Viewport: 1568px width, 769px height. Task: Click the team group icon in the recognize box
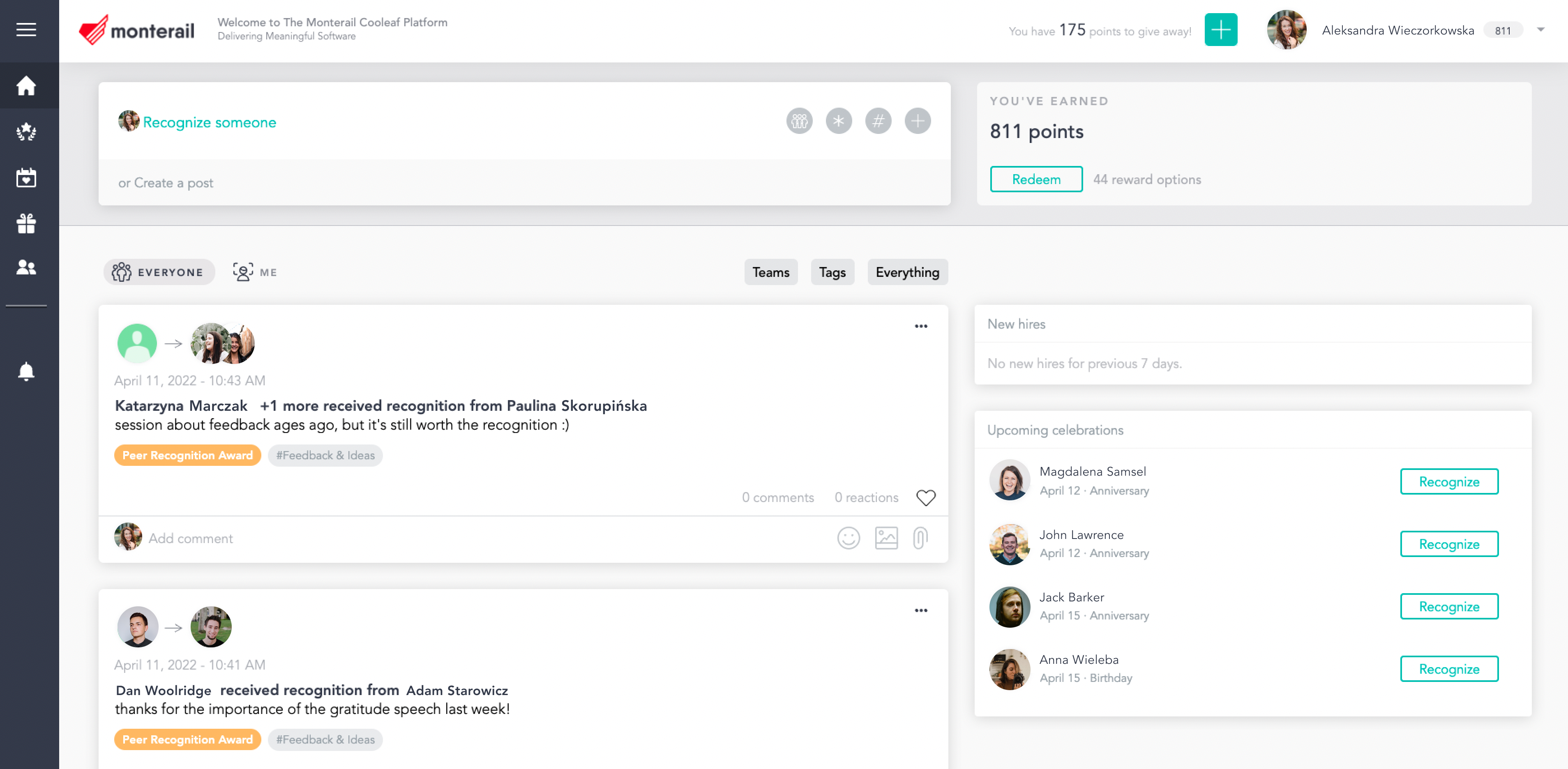[x=799, y=121]
